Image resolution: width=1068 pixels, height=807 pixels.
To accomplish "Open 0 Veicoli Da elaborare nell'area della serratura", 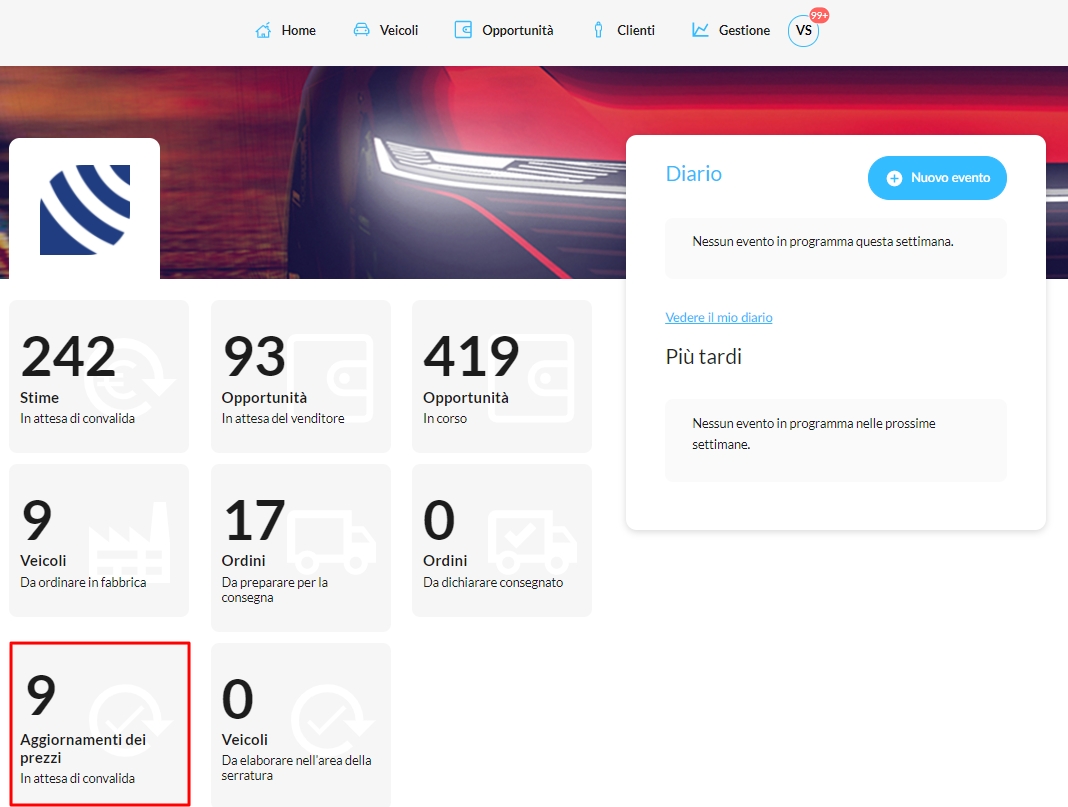I will 300,725.
